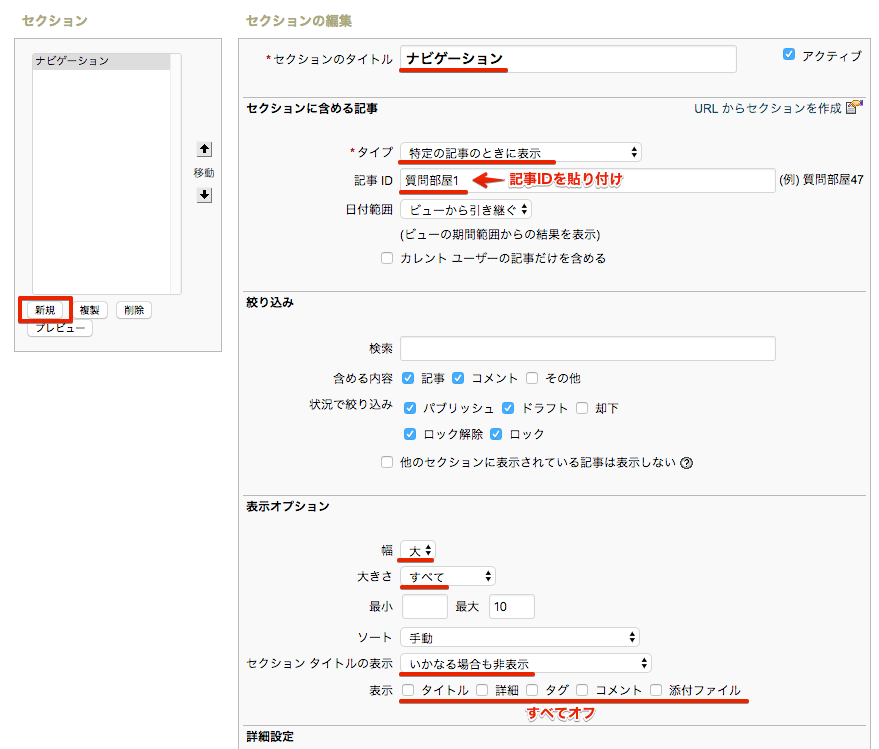The height and width of the screenshot is (749, 879).
Task: Select ナビゲーション in the section list
Action: pos(101,61)
